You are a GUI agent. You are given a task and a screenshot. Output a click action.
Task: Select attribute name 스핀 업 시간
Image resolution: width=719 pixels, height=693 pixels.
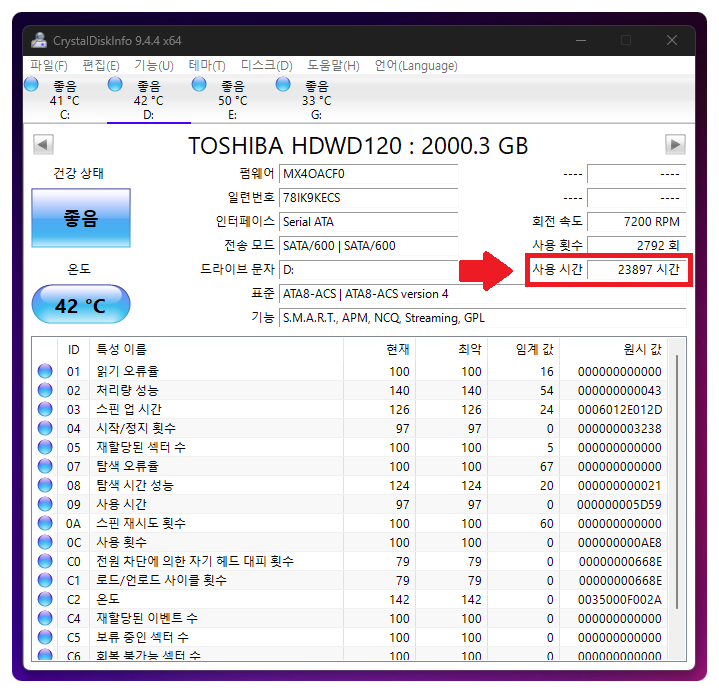tap(129, 409)
